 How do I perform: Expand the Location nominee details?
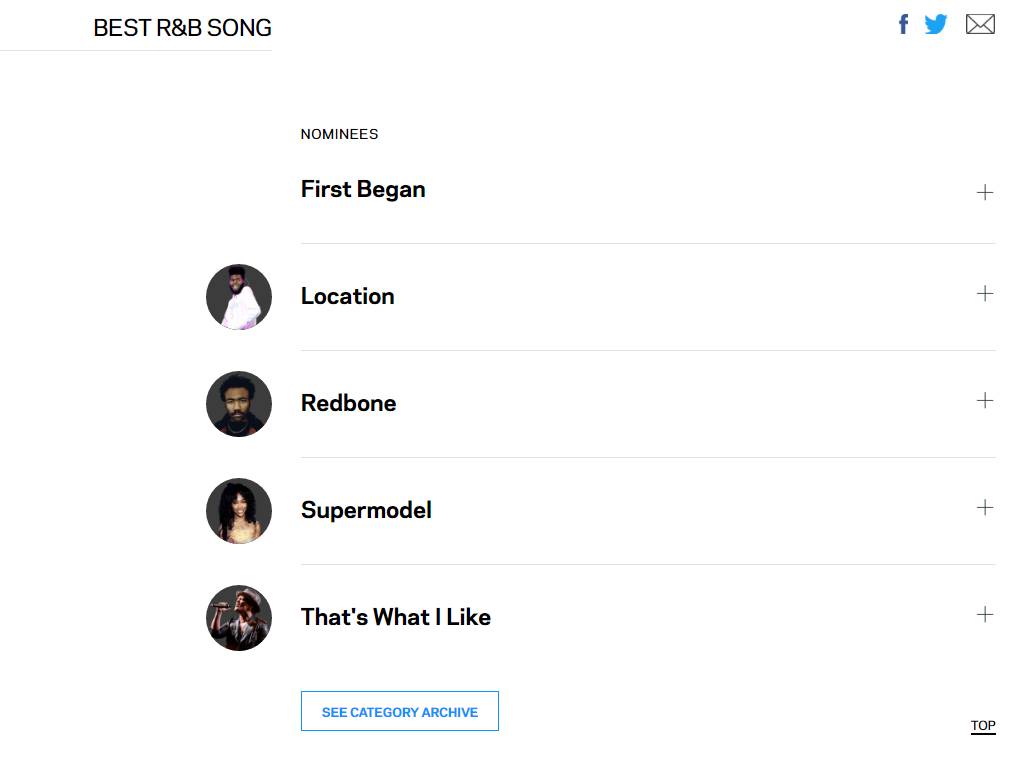(x=985, y=293)
